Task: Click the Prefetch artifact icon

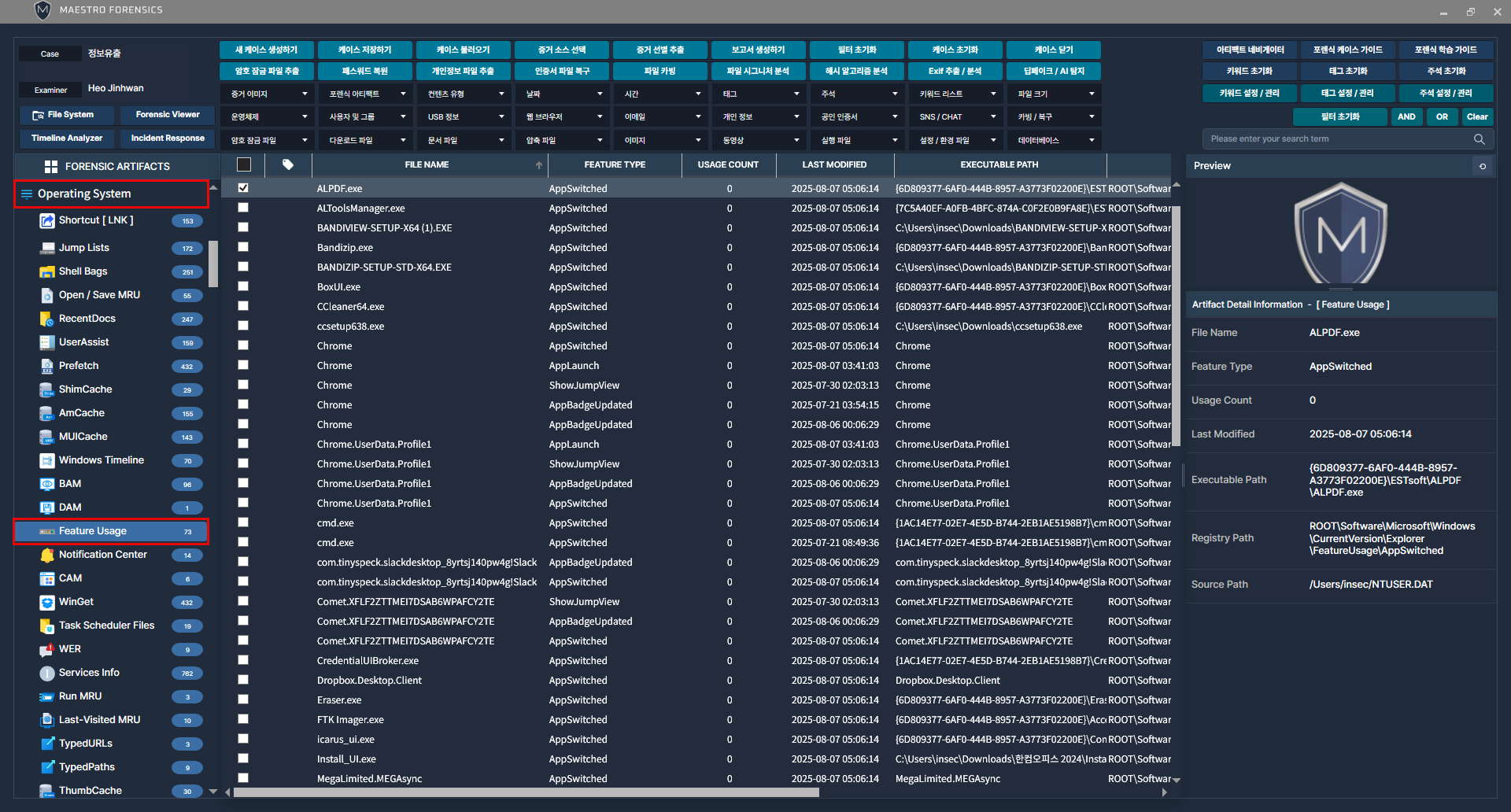Action: click(x=46, y=366)
